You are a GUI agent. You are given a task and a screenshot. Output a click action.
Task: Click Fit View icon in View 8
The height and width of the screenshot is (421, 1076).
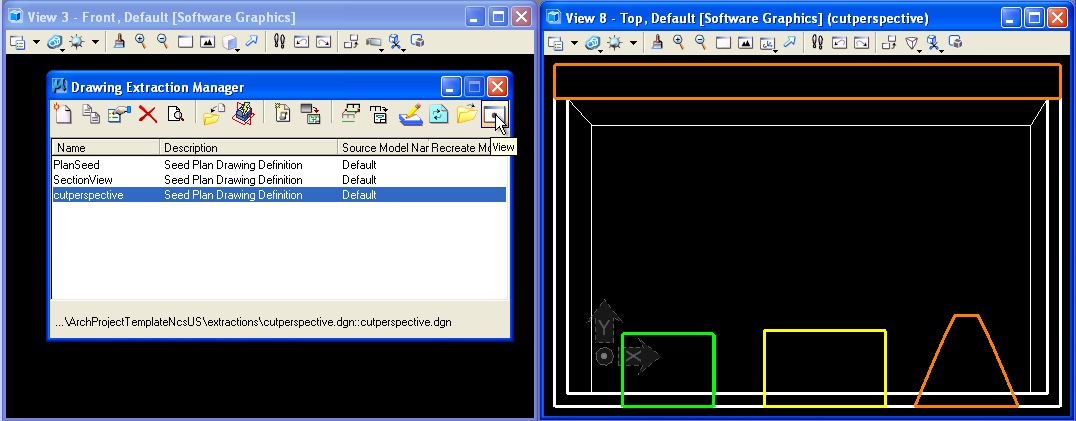pyautogui.click(x=745, y=44)
